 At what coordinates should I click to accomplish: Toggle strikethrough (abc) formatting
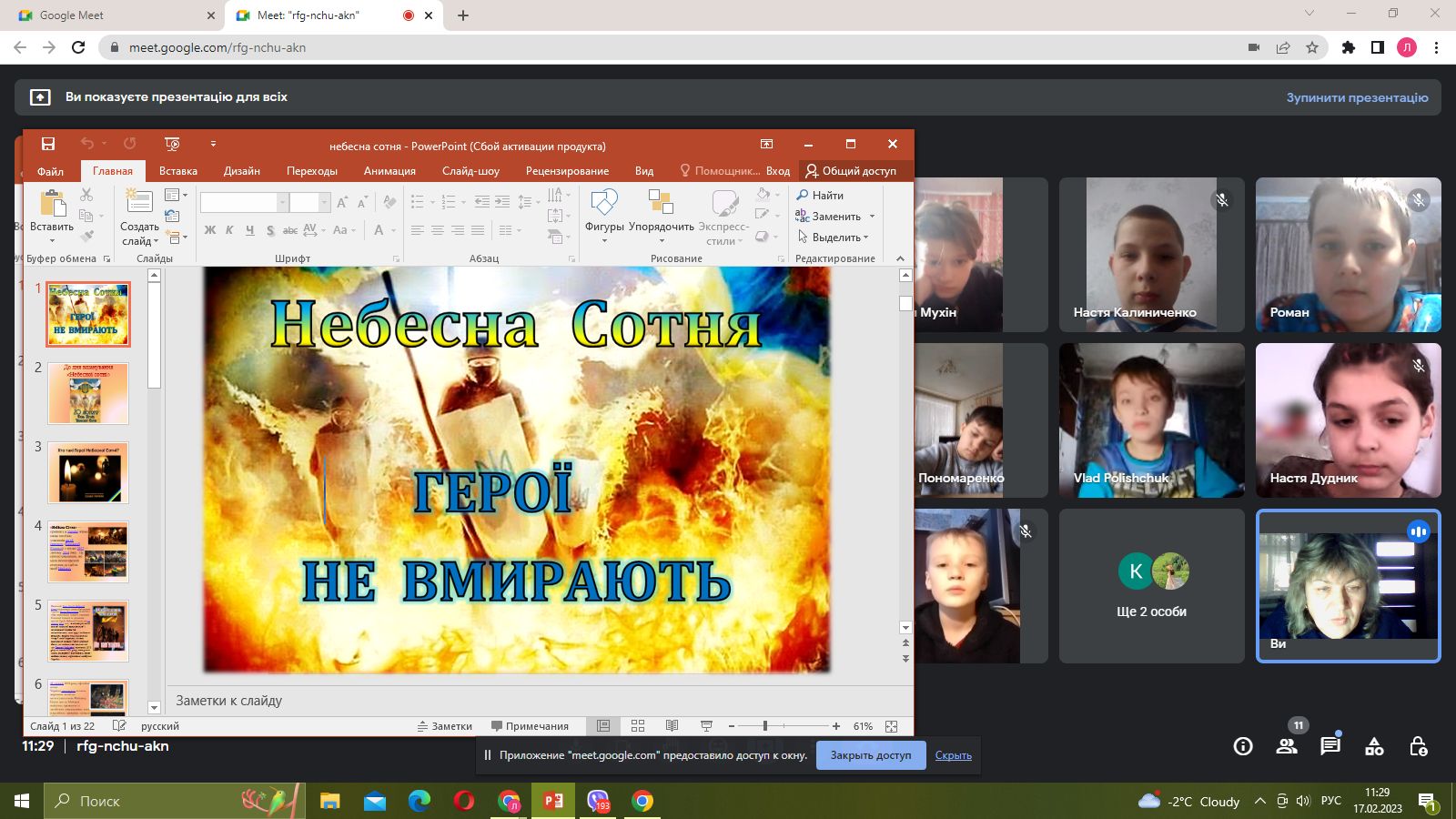pos(289,230)
